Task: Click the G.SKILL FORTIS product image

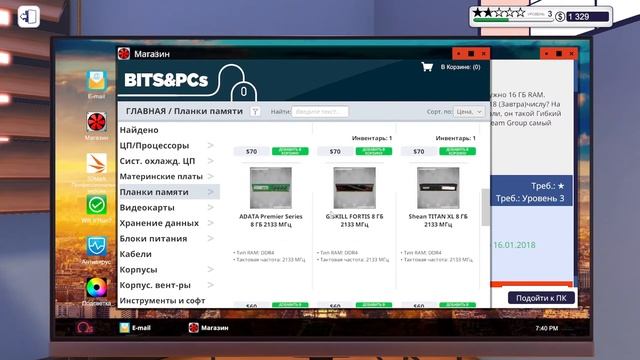Action: coord(354,188)
